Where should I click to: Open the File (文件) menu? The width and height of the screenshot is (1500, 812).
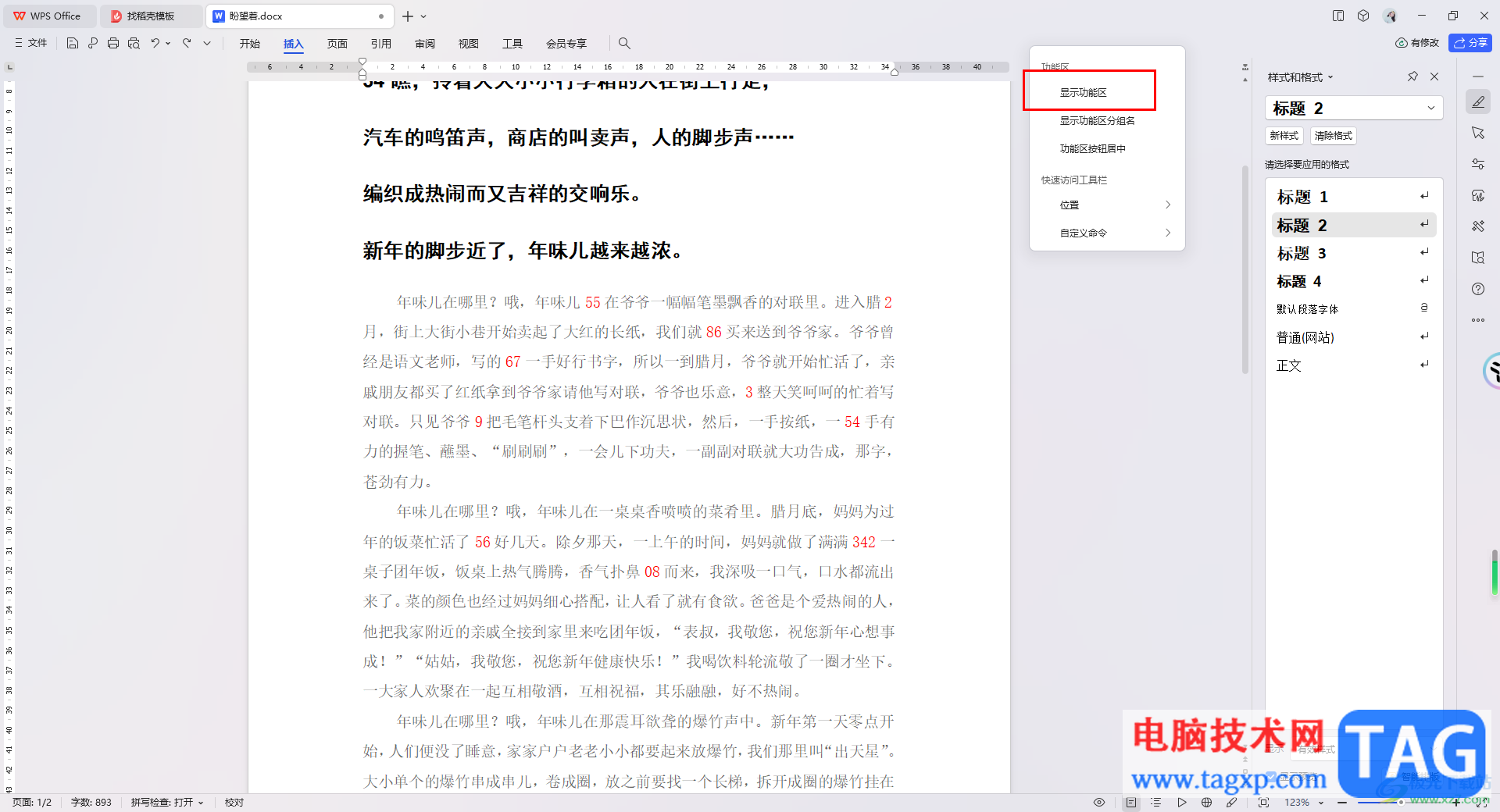[31, 44]
